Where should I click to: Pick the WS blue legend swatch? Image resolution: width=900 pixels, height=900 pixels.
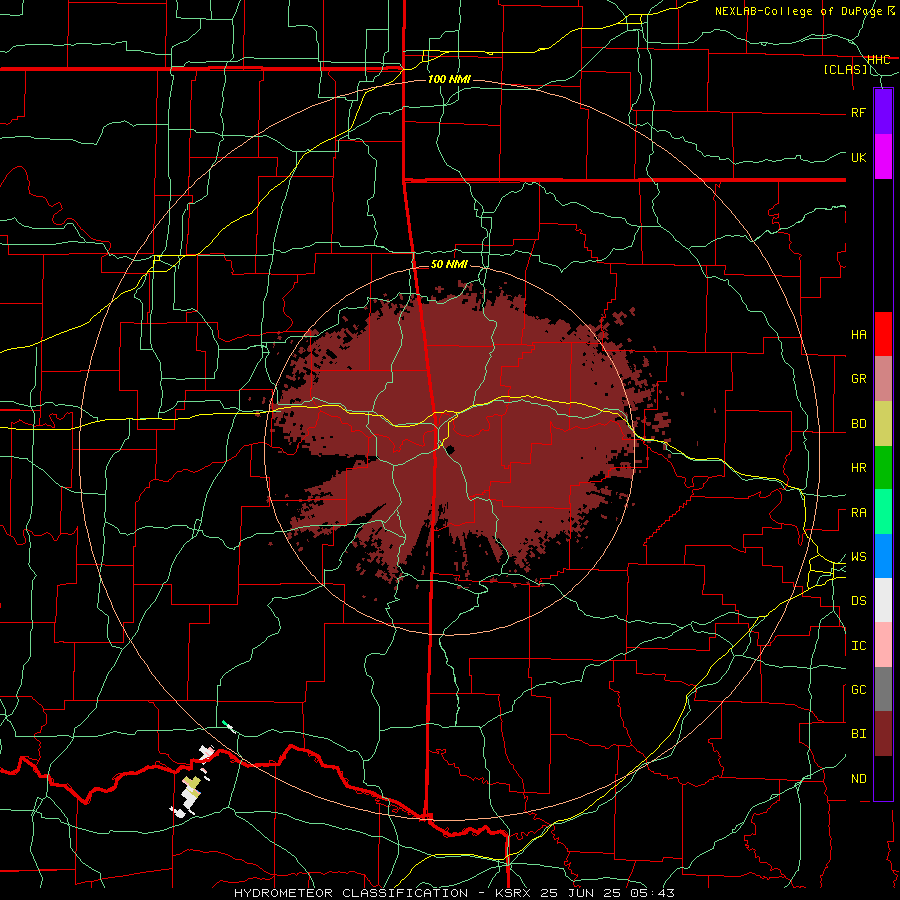point(882,556)
